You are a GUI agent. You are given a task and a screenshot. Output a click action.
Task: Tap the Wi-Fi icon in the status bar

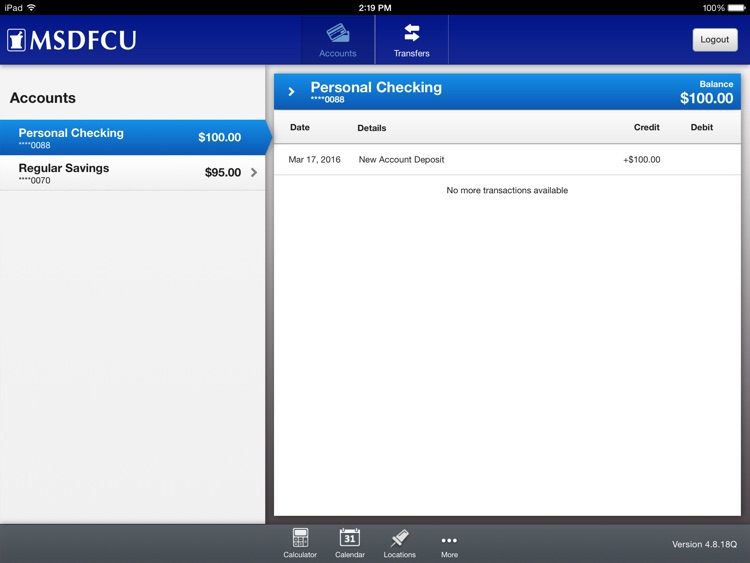click(31, 7)
